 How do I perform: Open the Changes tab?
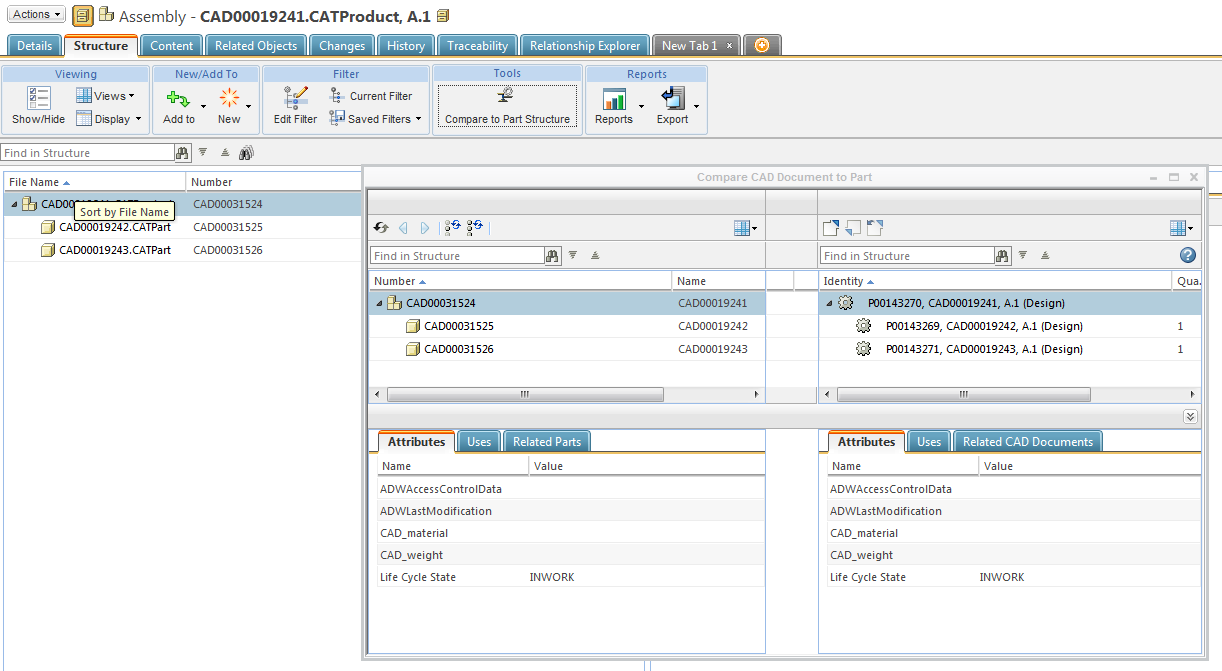pos(342,46)
